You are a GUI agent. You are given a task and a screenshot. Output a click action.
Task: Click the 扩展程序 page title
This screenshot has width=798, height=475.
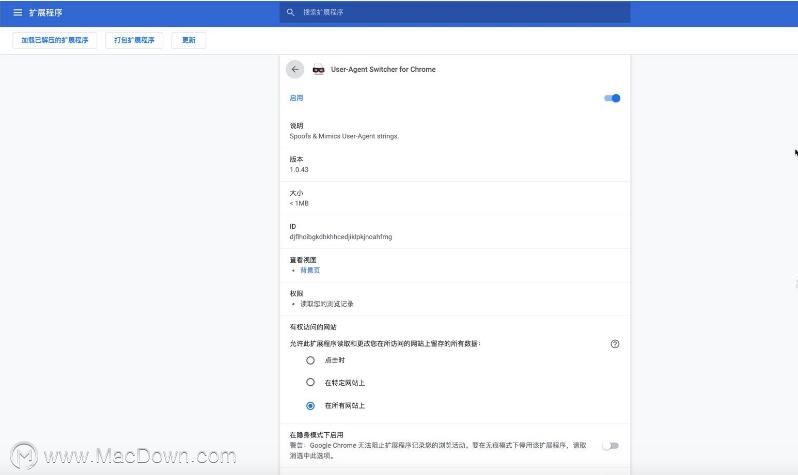(46, 13)
